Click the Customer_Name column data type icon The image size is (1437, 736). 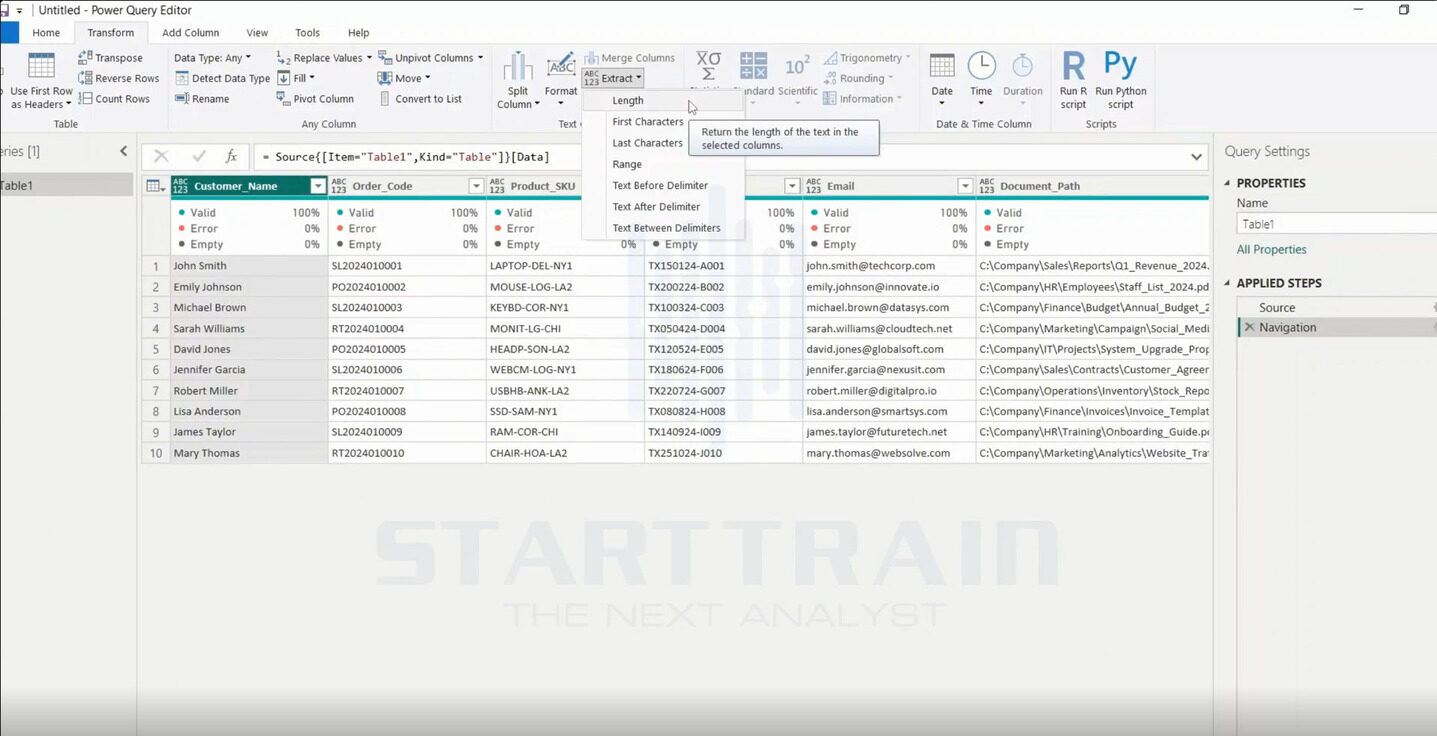181,186
